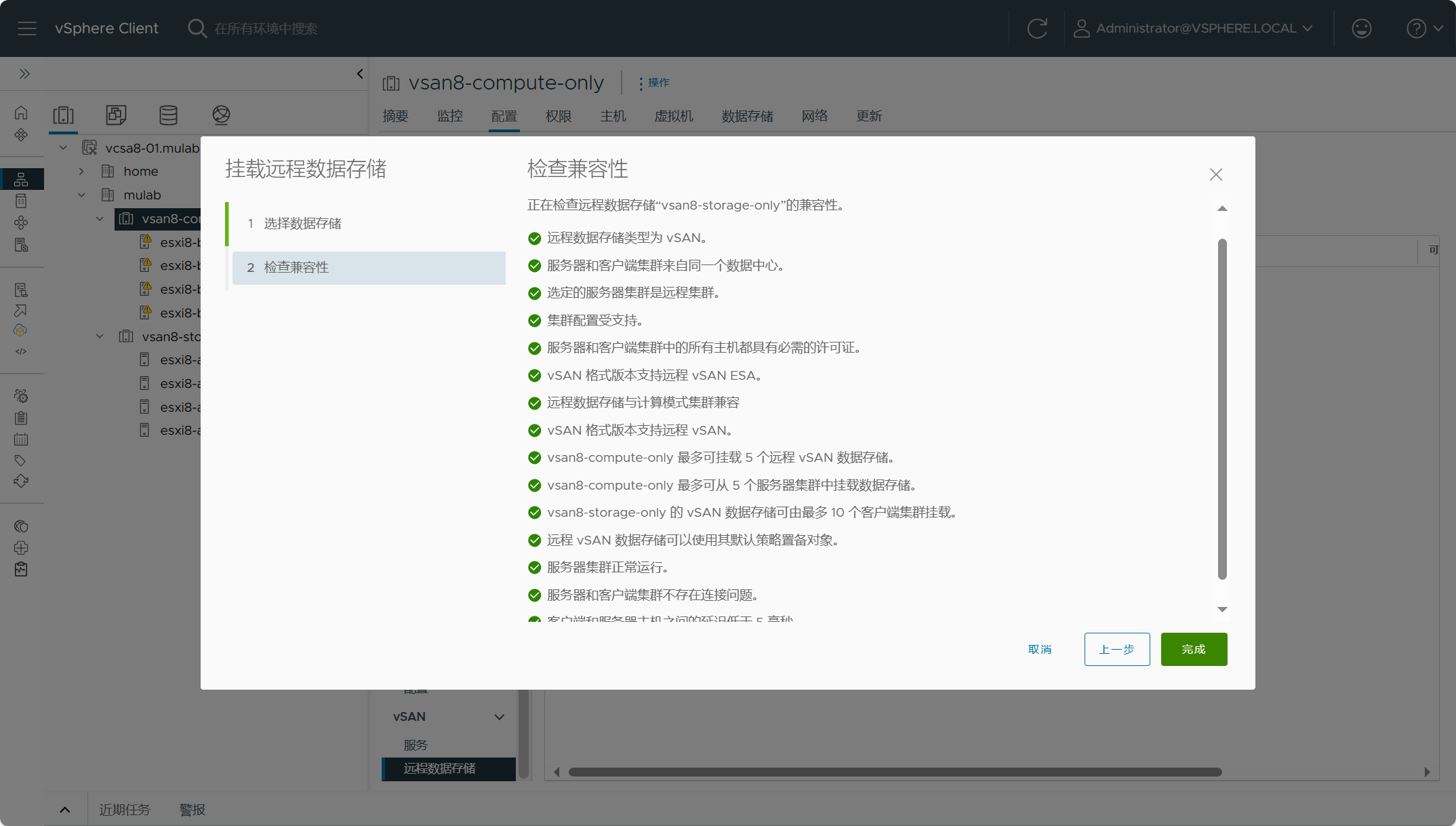Open the Shortcuts icon in sidebar
This screenshot has height=826, width=1456.
(x=21, y=134)
